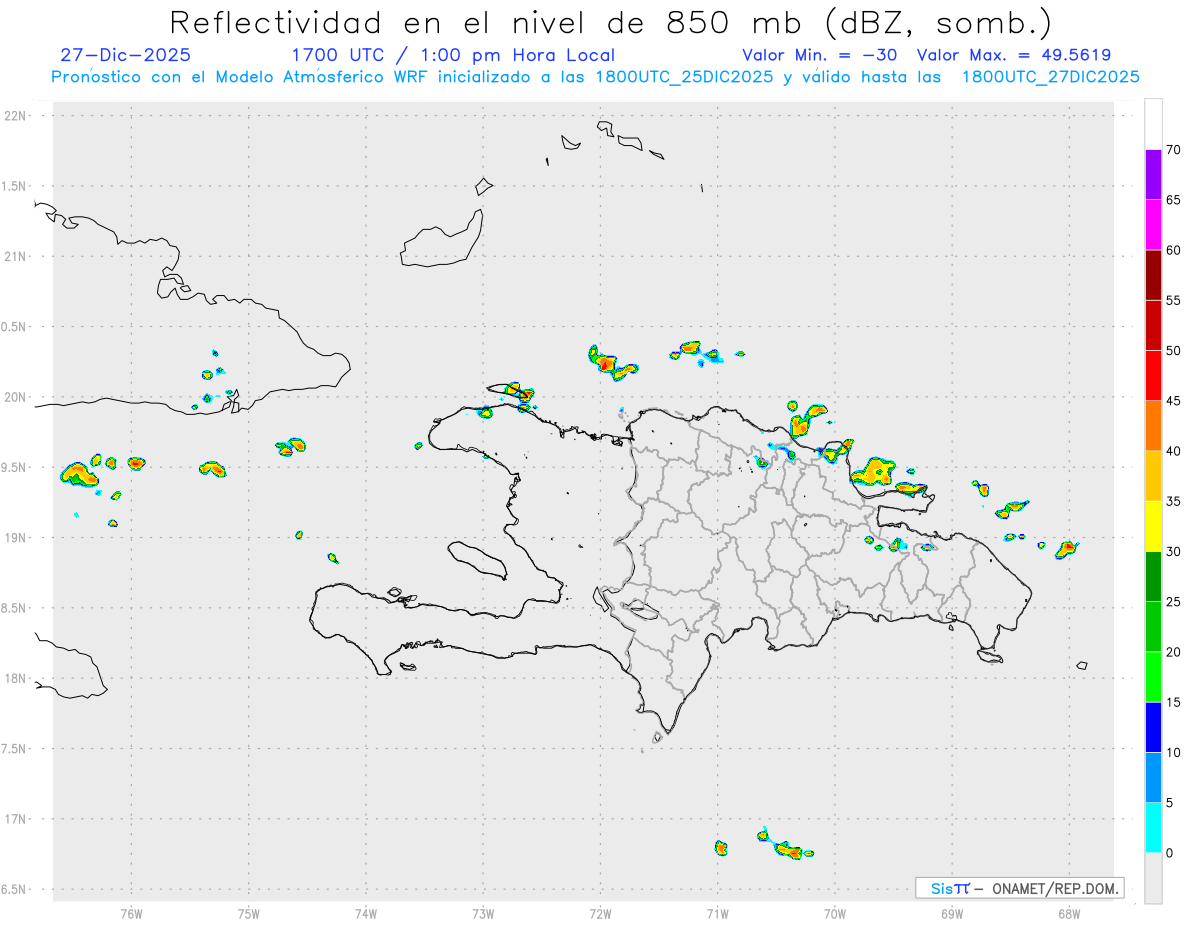Select the '68W' longitude label
The image size is (1200, 927).
[x=1069, y=913]
